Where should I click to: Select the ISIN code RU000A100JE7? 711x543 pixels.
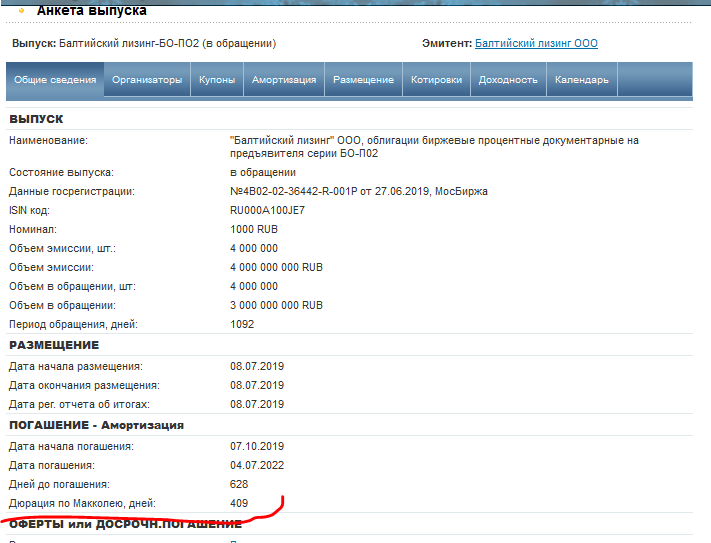[x=267, y=210]
